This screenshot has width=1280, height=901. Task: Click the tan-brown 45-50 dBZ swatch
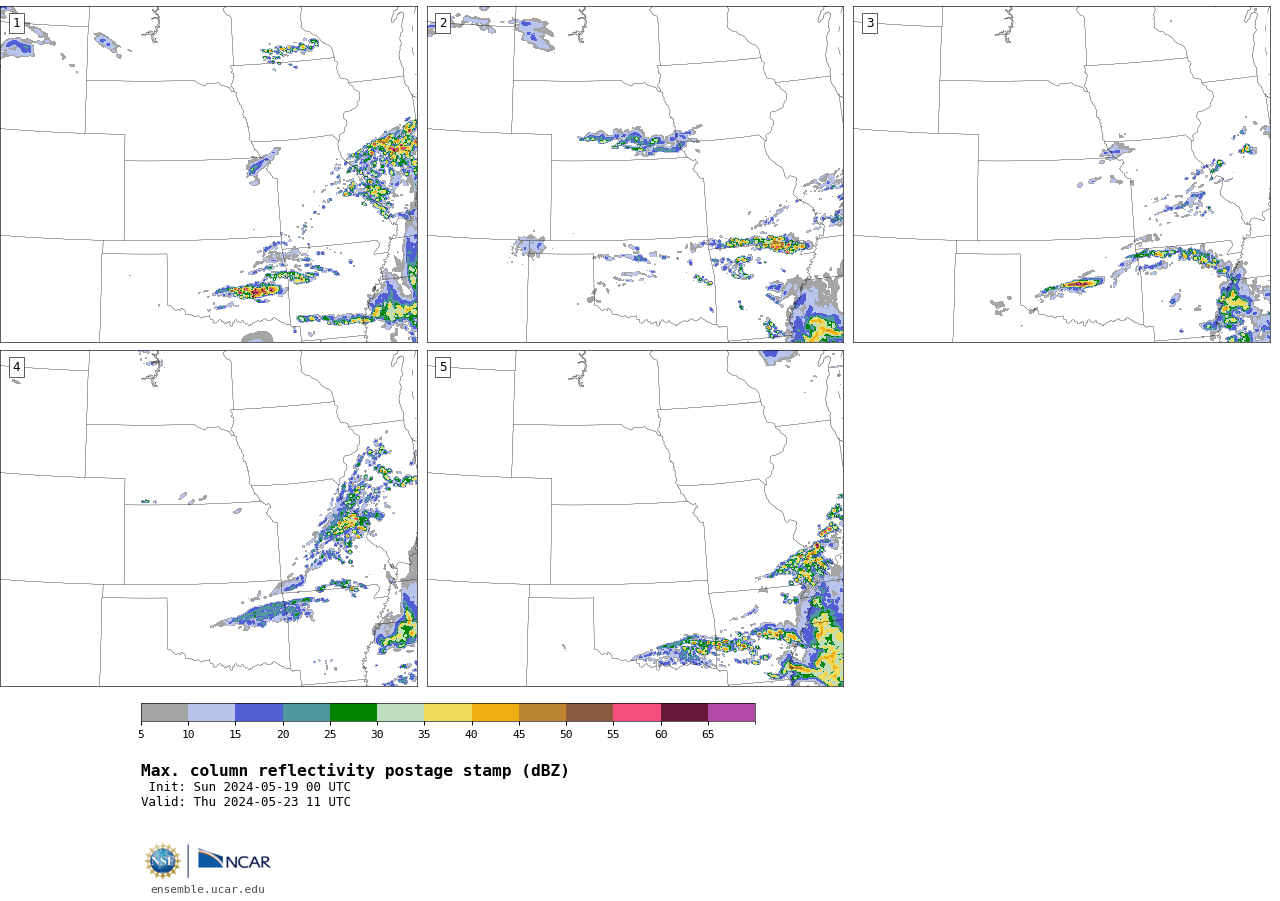pyautogui.click(x=542, y=713)
